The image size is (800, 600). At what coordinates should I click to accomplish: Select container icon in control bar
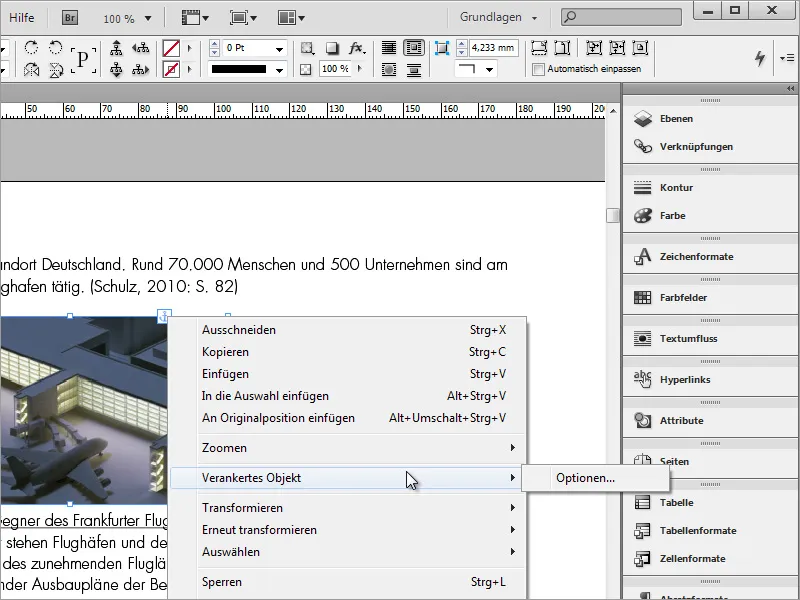coord(116,48)
